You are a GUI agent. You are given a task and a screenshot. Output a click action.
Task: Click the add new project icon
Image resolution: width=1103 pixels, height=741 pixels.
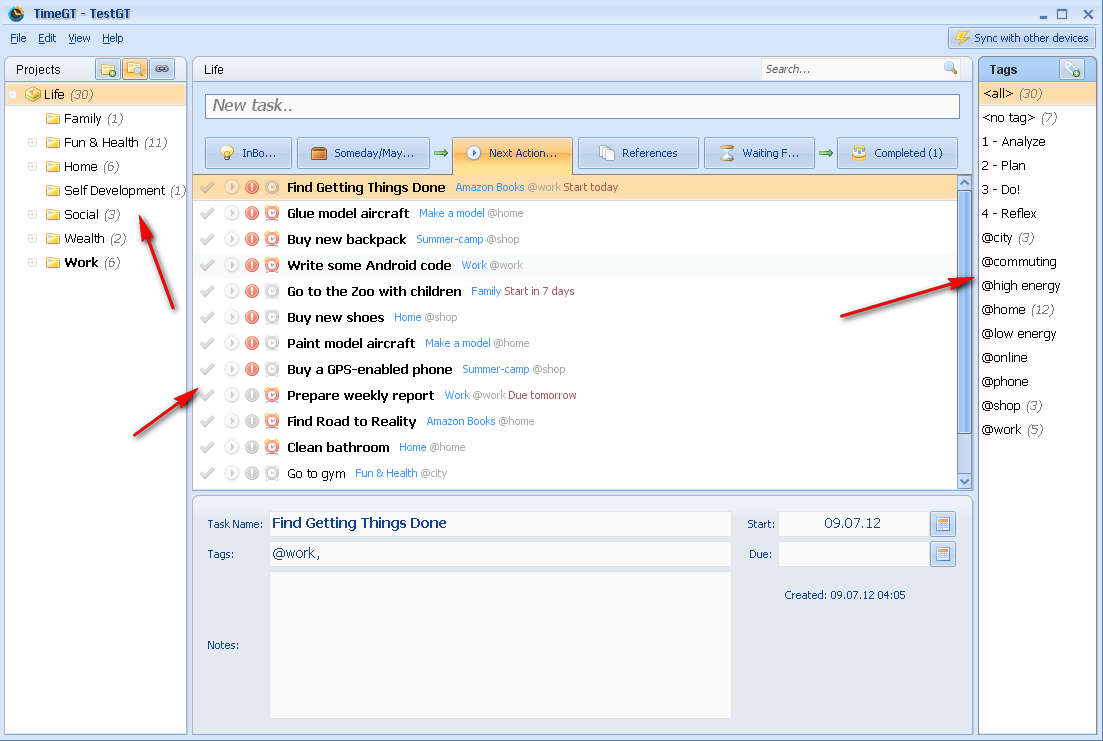(x=107, y=69)
